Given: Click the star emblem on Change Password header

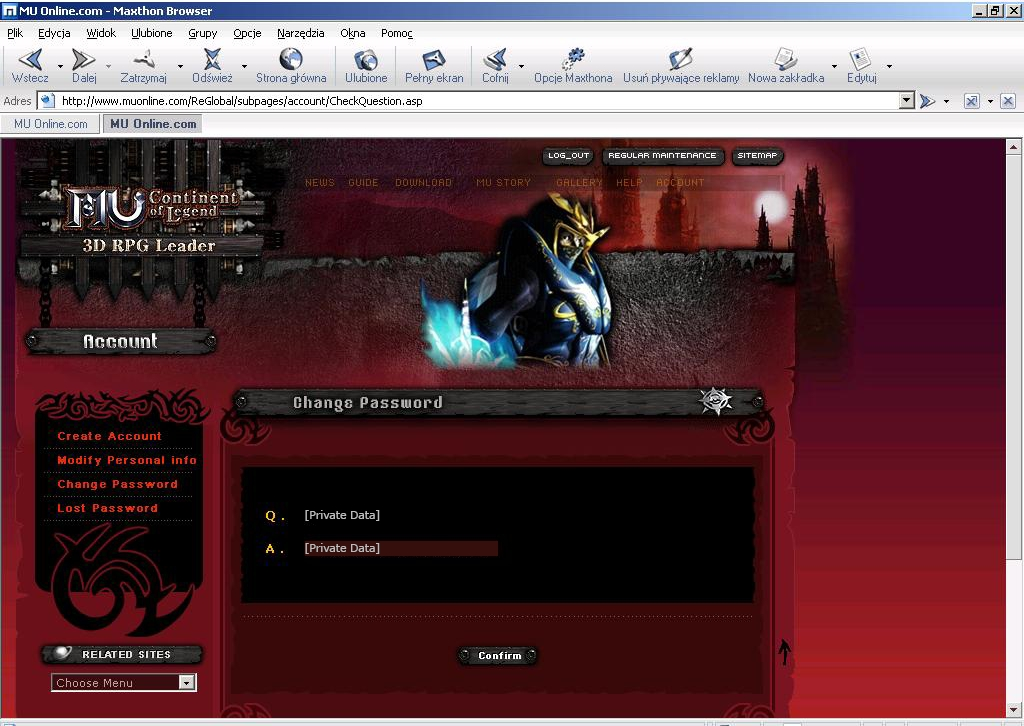Looking at the screenshot, I should click(x=715, y=401).
